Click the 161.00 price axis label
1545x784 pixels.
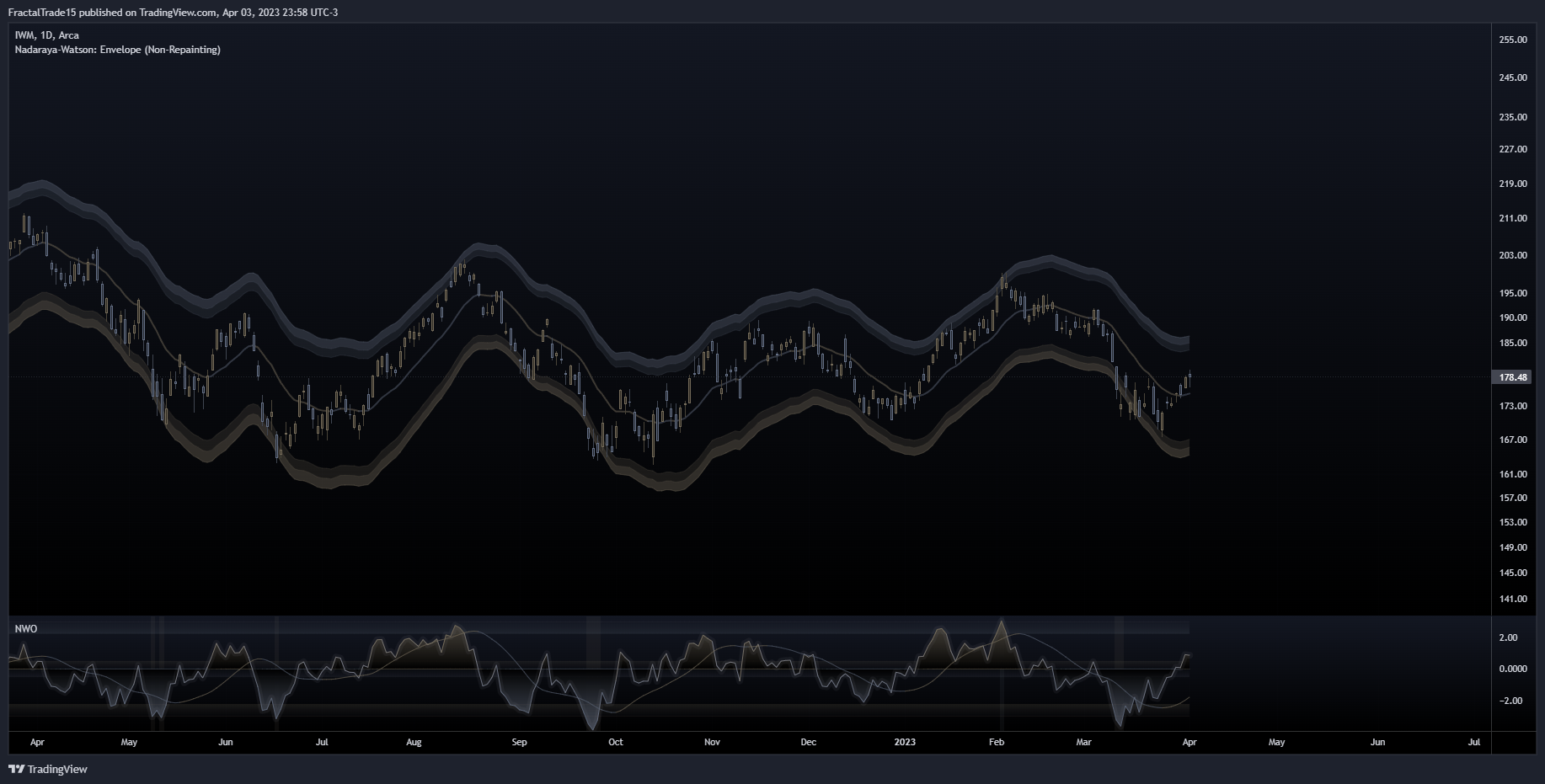pyautogui.click(x=1513, y=474)
